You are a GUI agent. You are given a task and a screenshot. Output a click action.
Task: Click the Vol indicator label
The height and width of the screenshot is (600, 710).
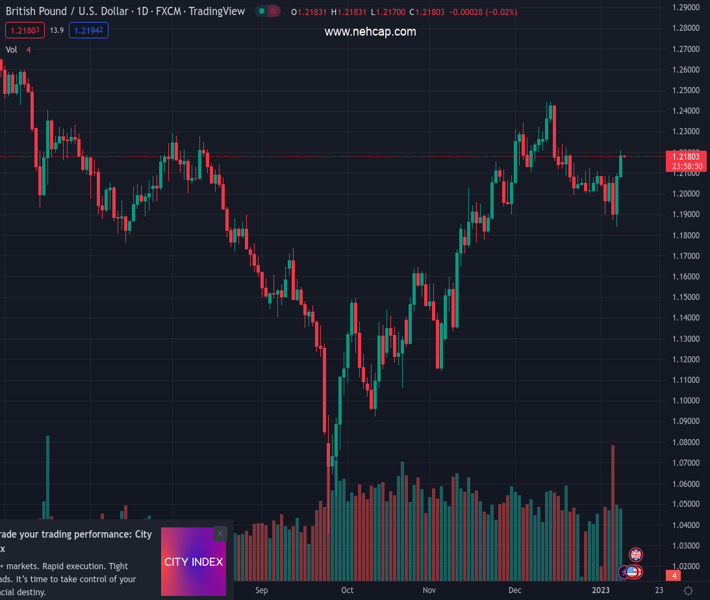pos(11,50)
